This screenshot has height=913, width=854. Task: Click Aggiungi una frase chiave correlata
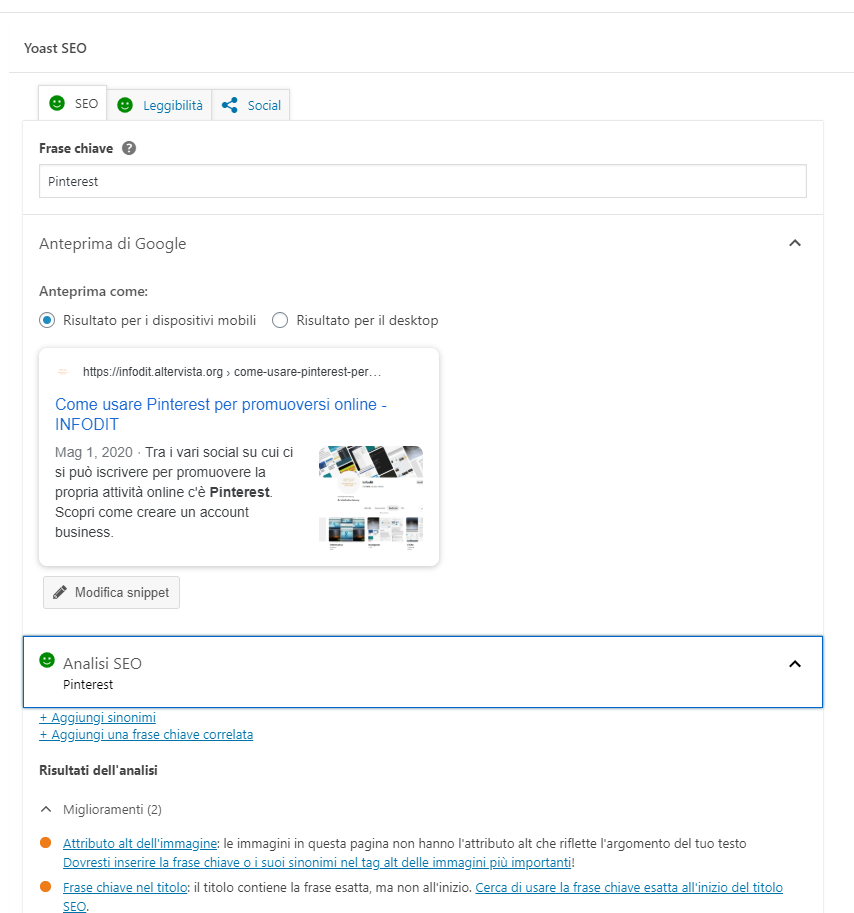tap(146, 734)
